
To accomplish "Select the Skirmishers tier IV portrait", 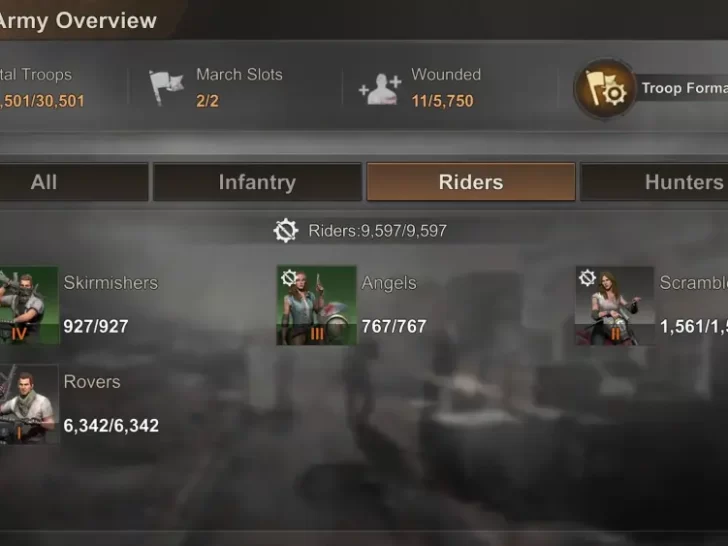I will point(29,305).
